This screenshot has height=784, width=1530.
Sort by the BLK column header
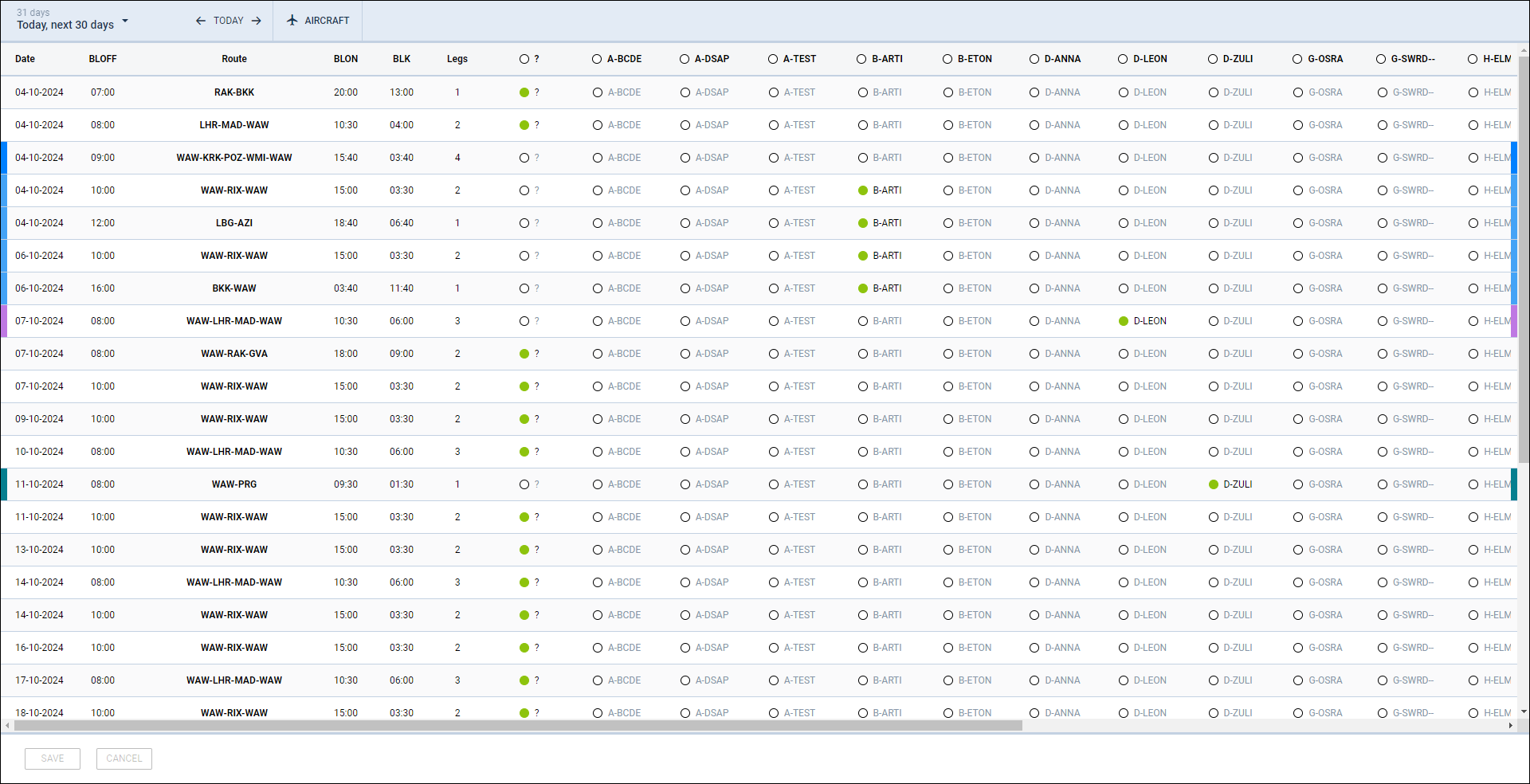pyautogui.click(x=402, y=59)
